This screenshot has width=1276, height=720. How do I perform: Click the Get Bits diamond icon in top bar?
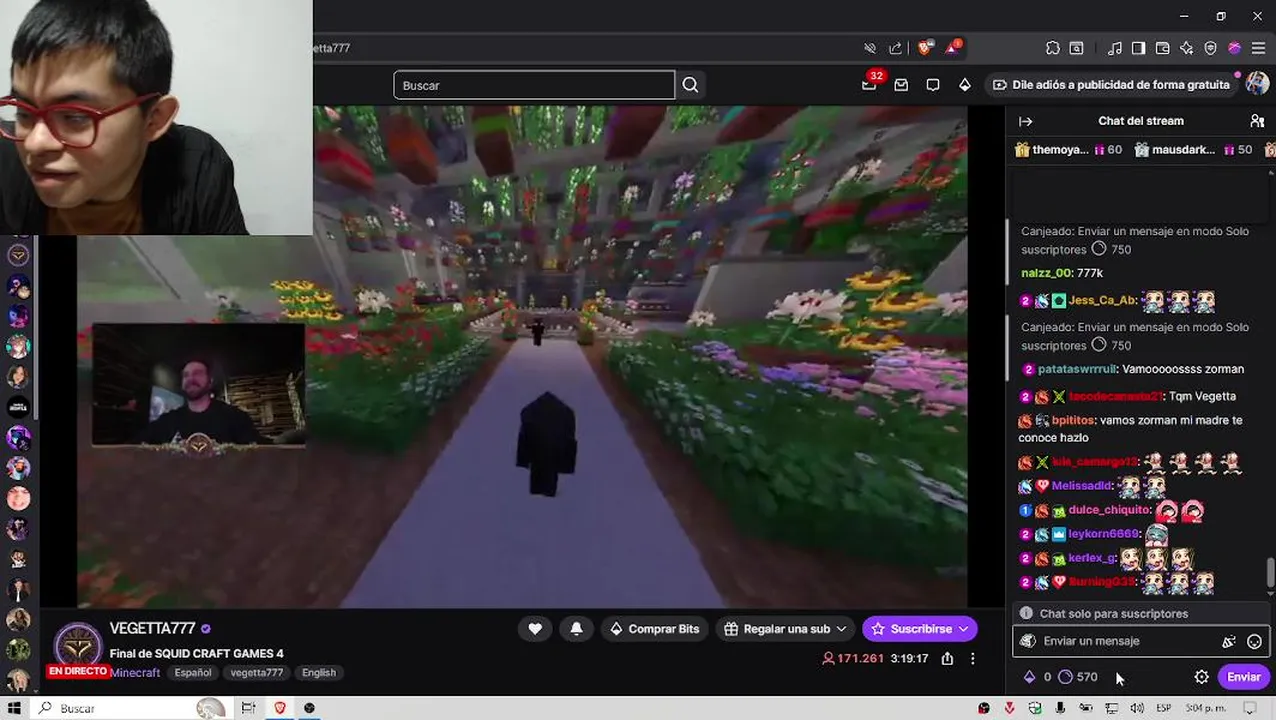pos(964,85)
